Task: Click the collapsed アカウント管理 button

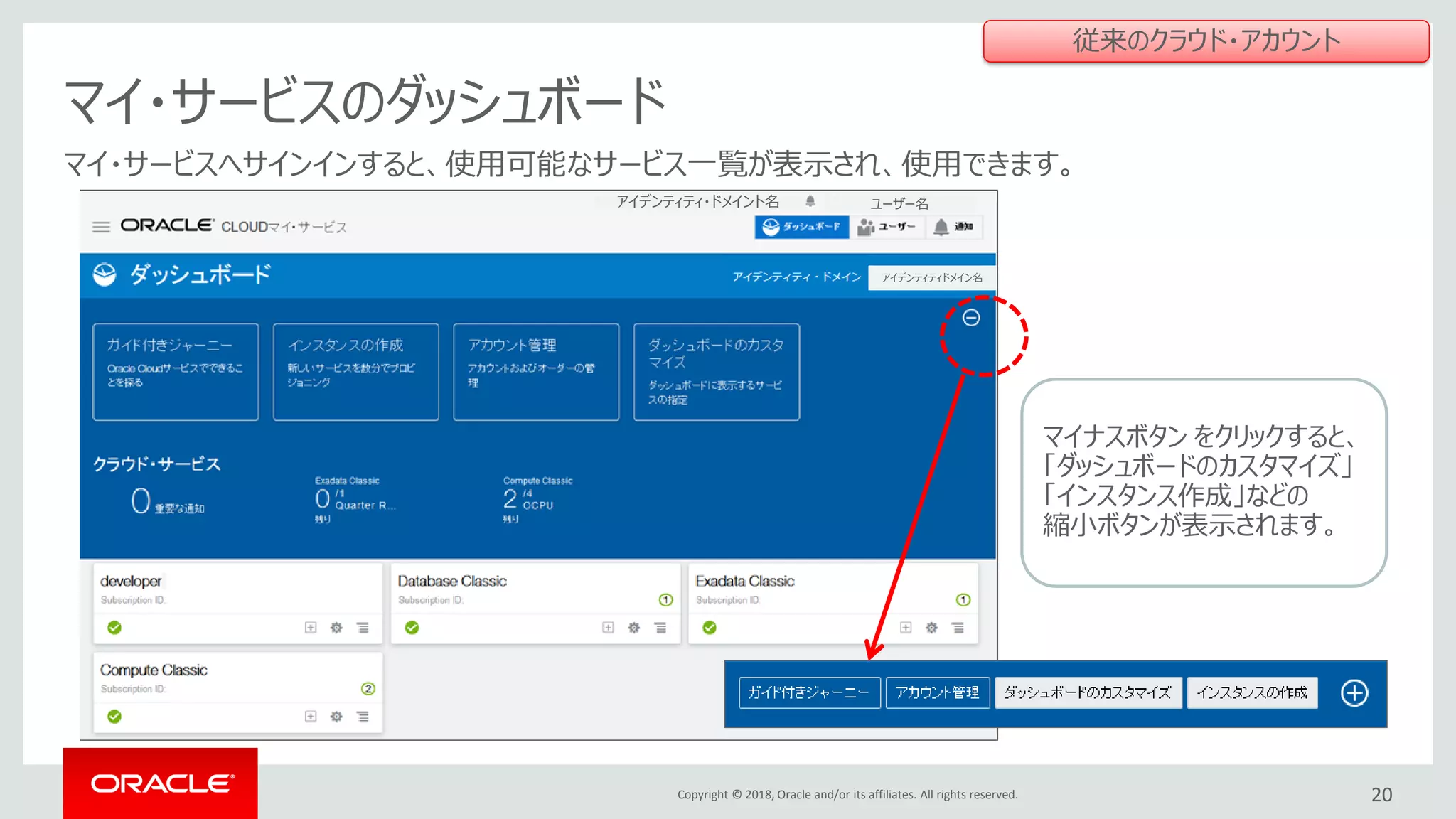Action: point(938,692)
